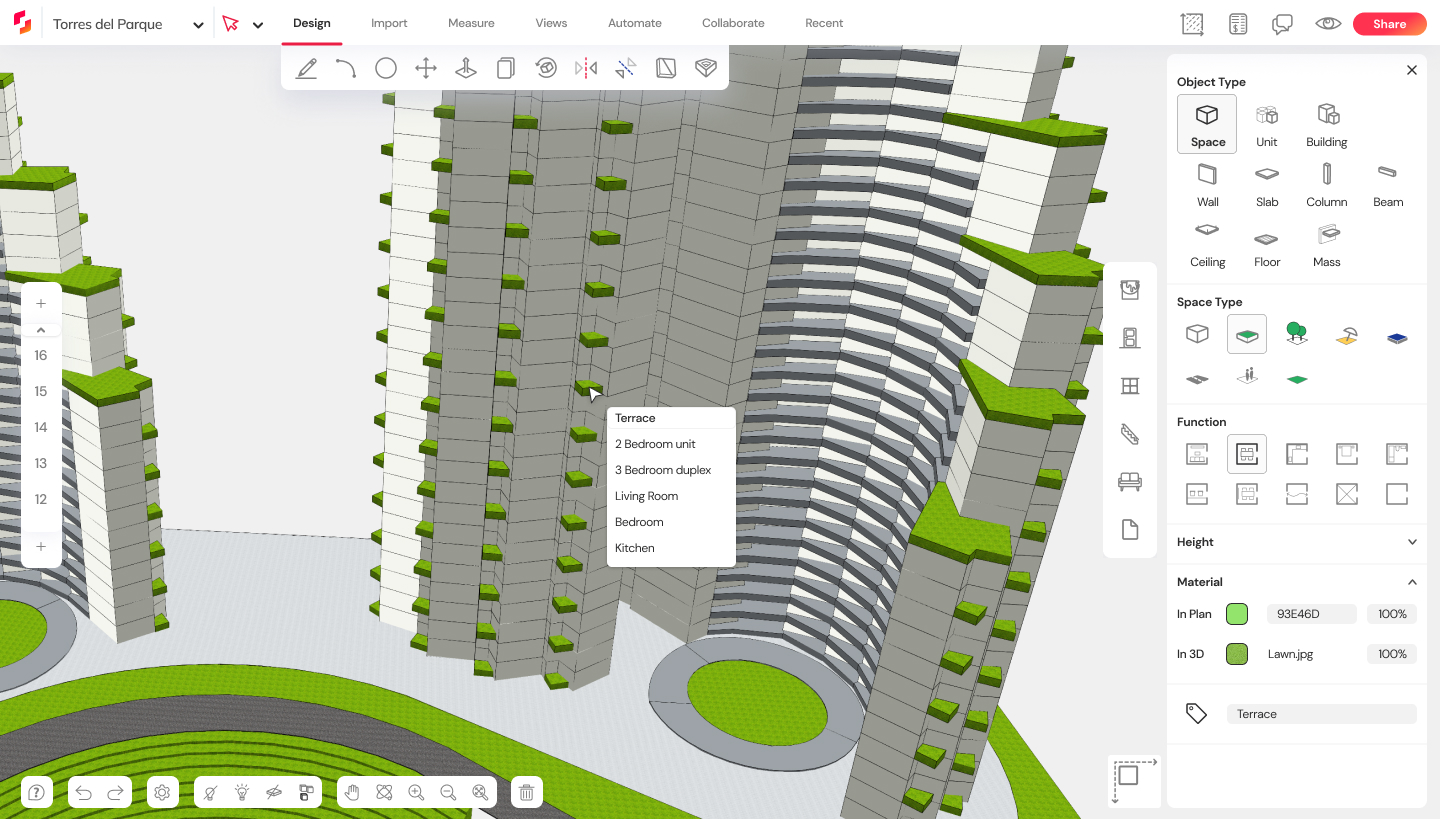Toggle the light bulb in the bottom toolbar
Image resolution: width=1440 pixels, height=819 pixels.
[x=241, y=792]
